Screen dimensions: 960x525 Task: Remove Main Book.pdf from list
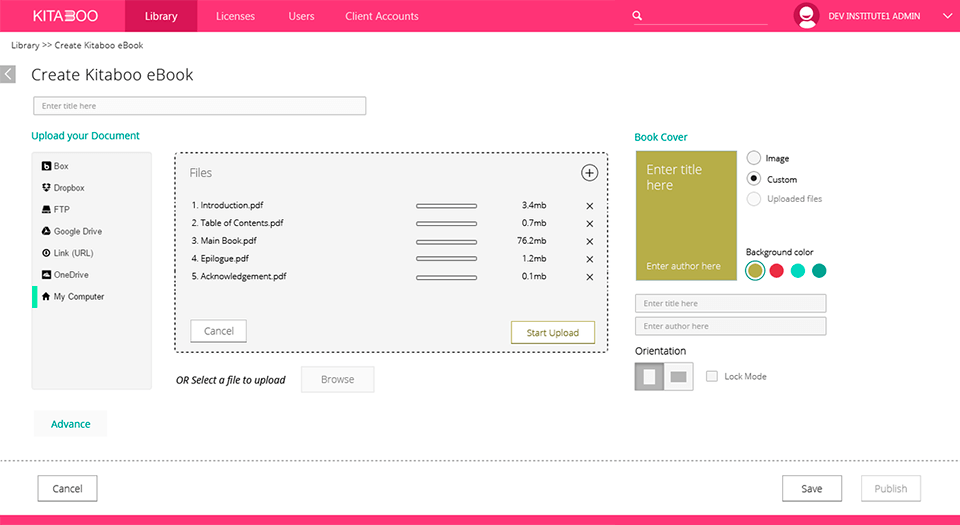click(x=590, y=242)
